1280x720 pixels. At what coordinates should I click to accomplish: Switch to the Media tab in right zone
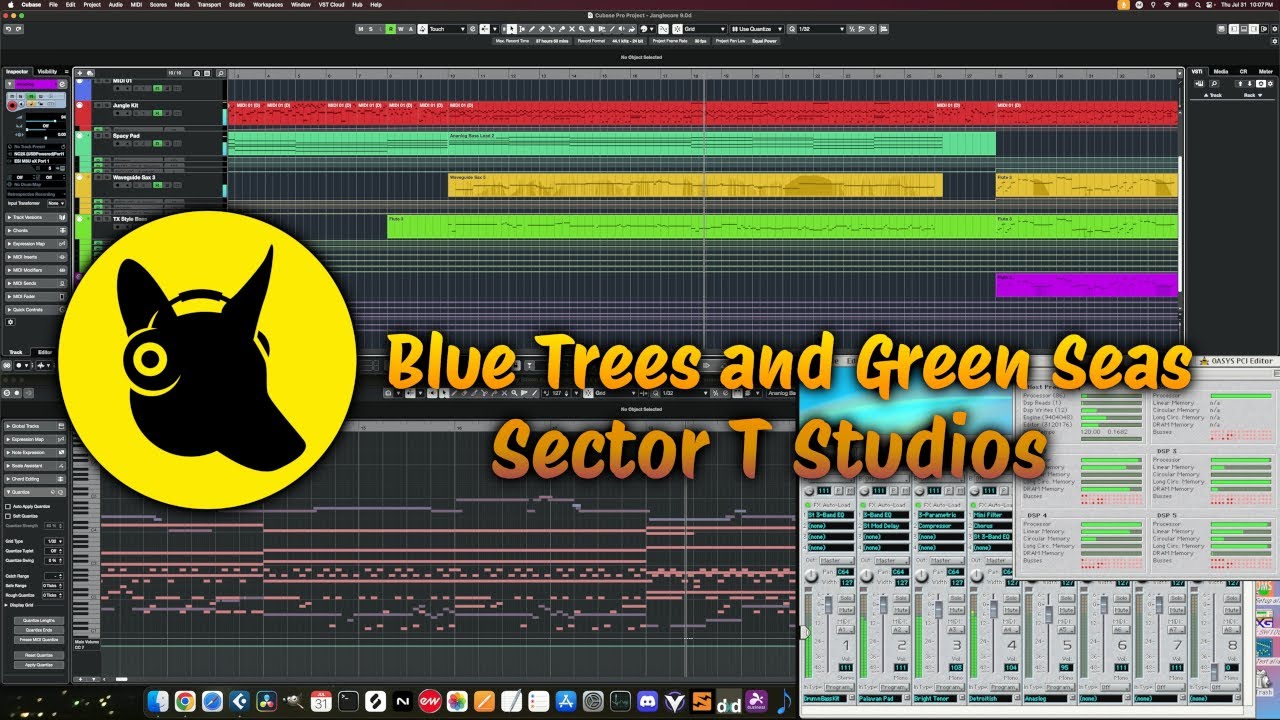(1221, 72)
